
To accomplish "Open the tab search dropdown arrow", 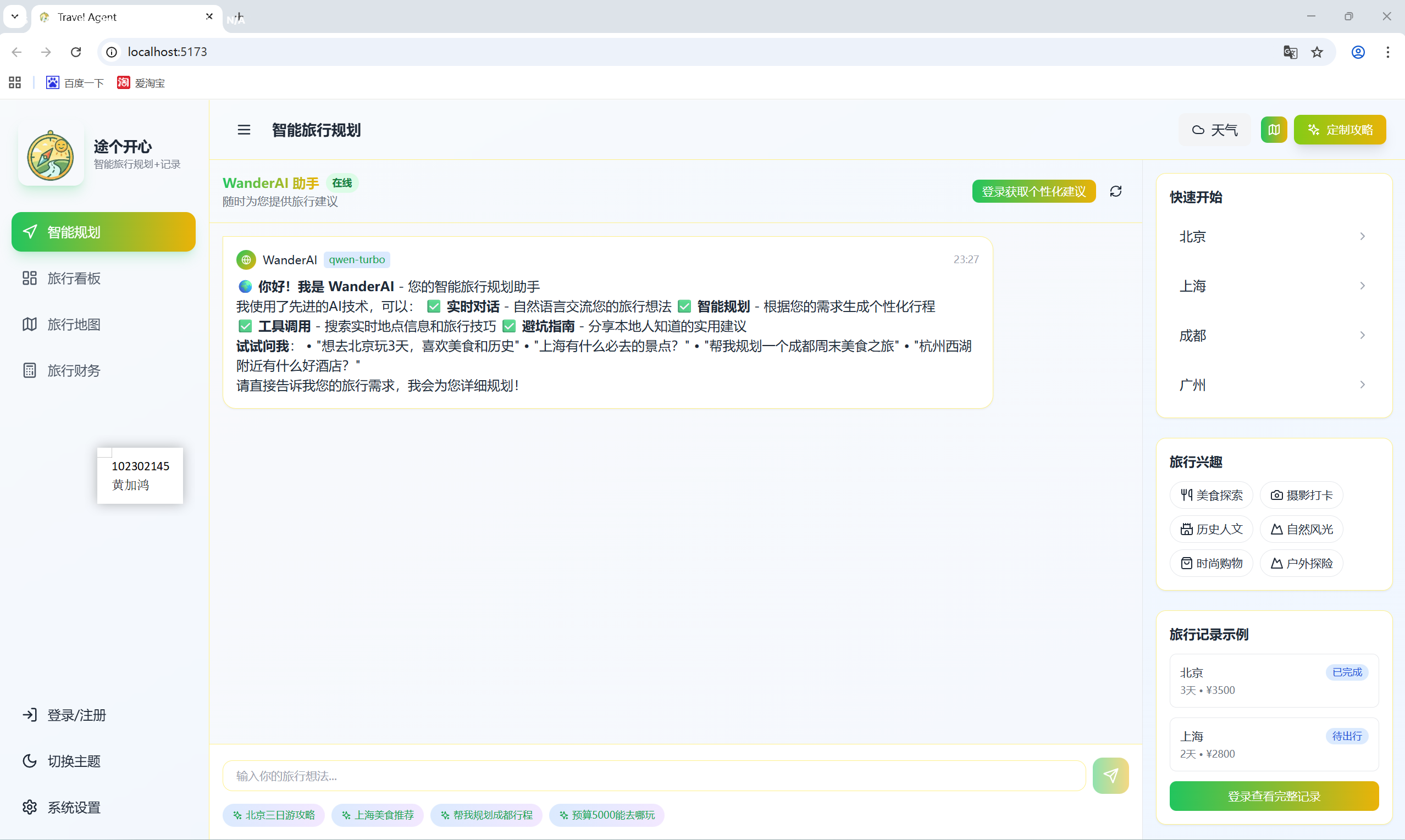I will pos(15,16).
